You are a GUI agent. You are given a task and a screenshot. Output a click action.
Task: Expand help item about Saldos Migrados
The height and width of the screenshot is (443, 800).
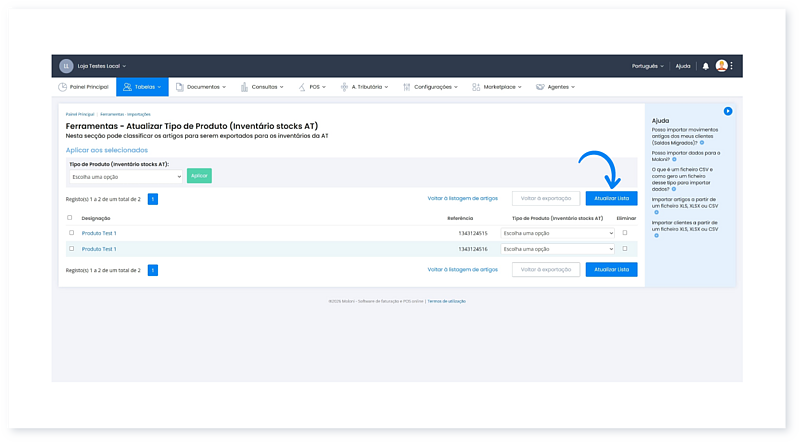[x=702, y=143]
